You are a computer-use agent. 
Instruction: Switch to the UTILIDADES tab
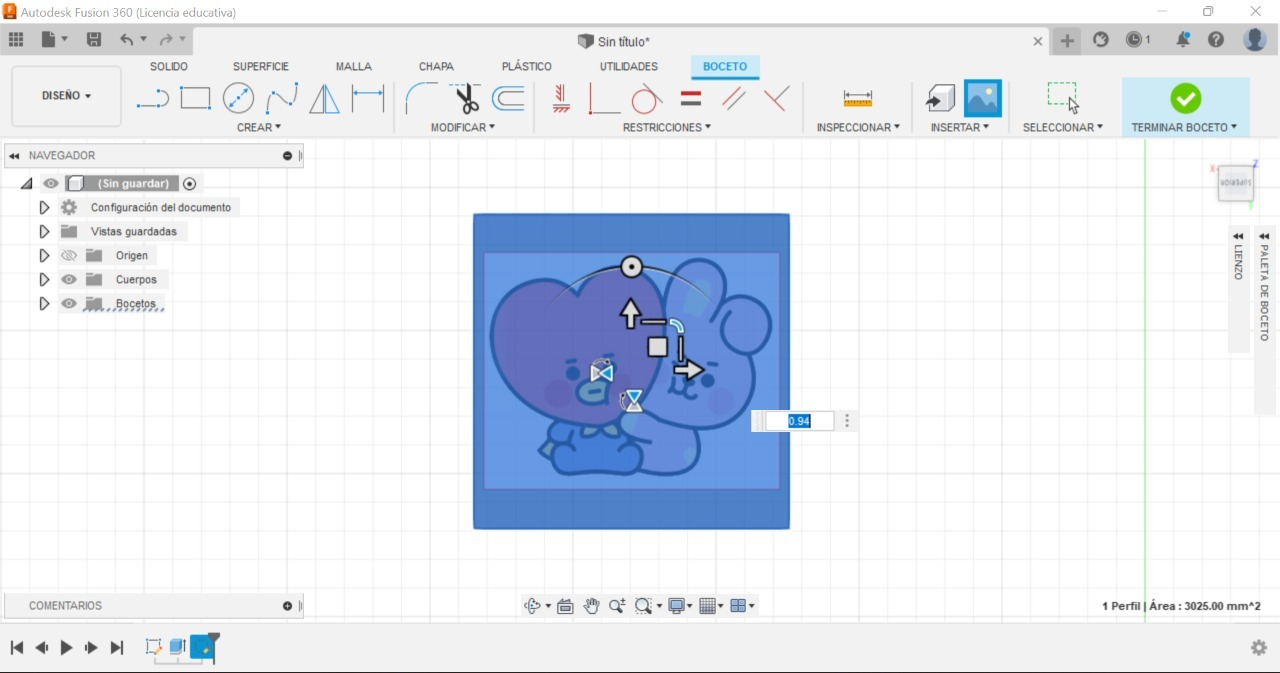click(629, 67)
